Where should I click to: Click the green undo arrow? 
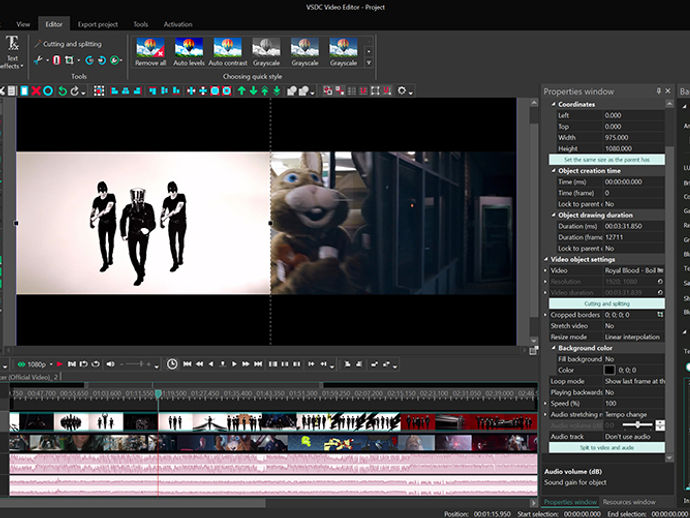tap(62, 91)
